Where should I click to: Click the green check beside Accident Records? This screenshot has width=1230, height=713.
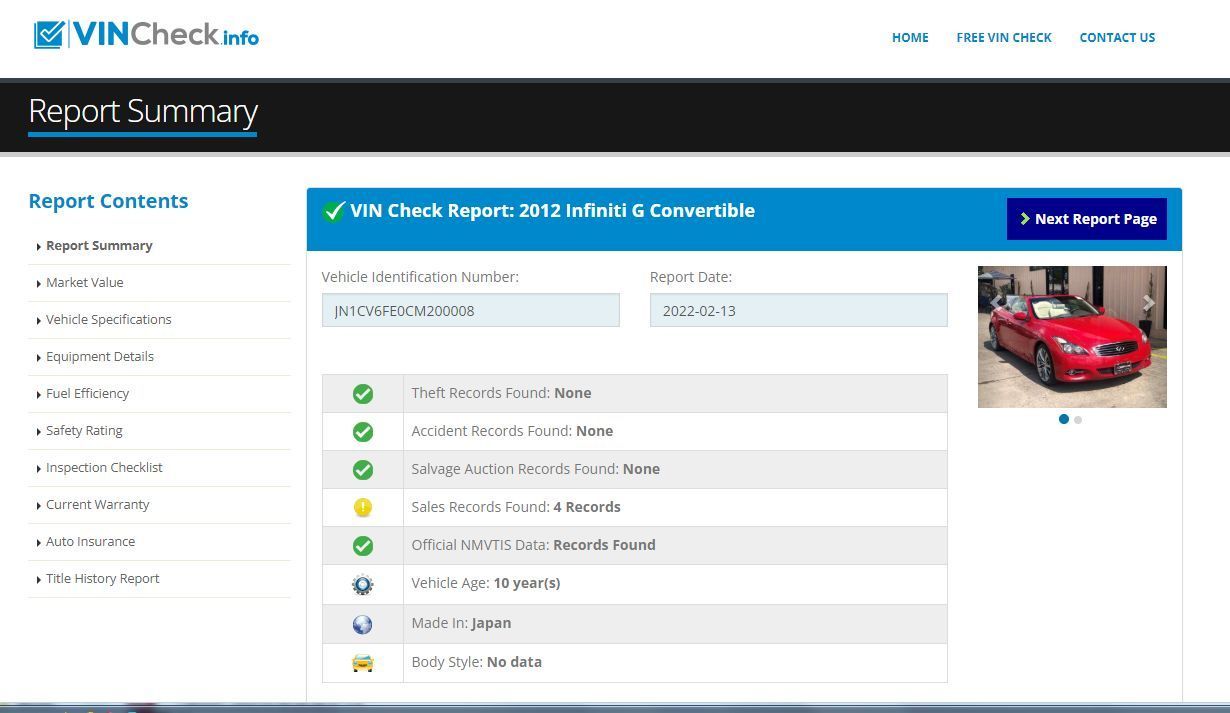point(363,432)
